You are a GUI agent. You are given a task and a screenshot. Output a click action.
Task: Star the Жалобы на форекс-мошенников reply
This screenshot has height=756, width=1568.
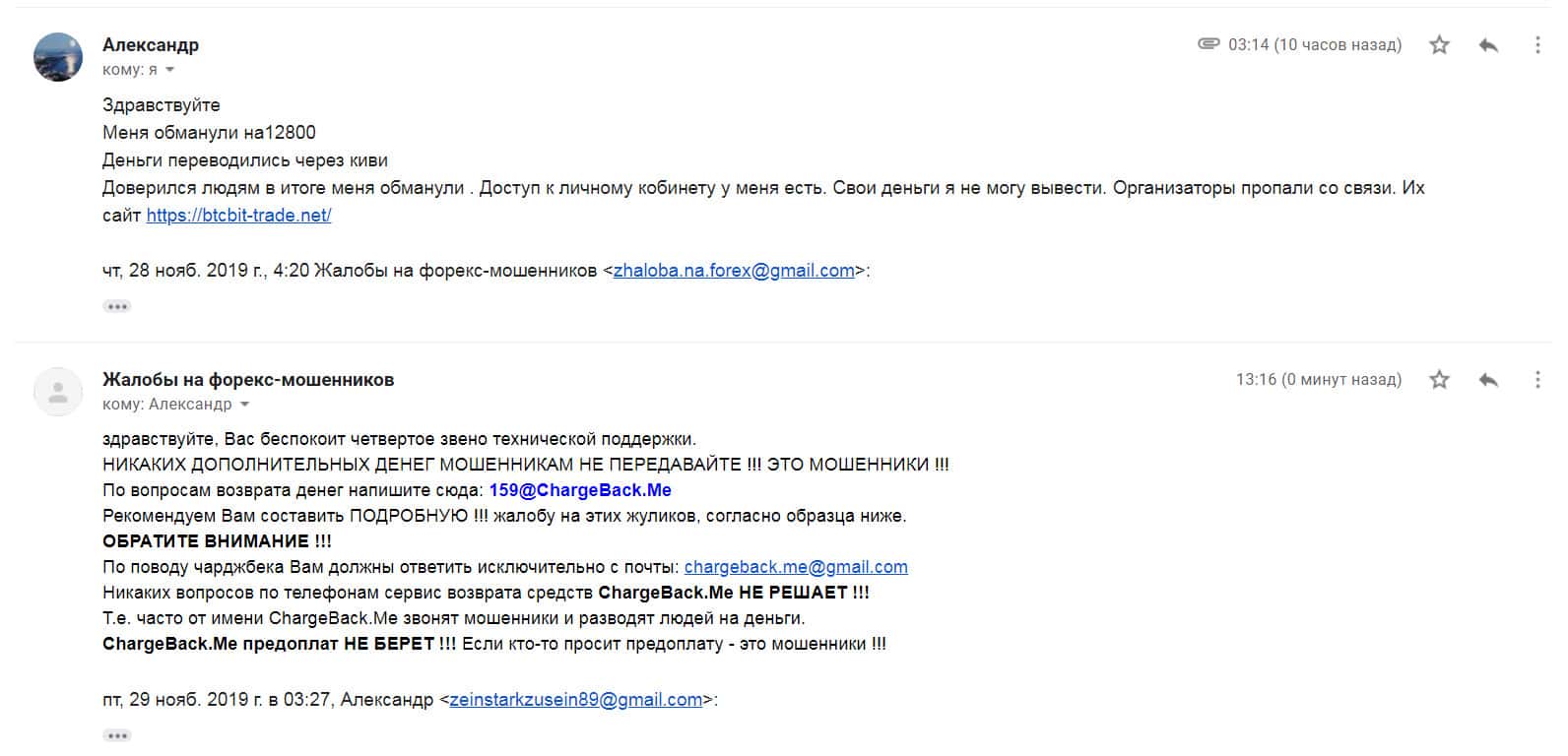(x=1439, y=380)
